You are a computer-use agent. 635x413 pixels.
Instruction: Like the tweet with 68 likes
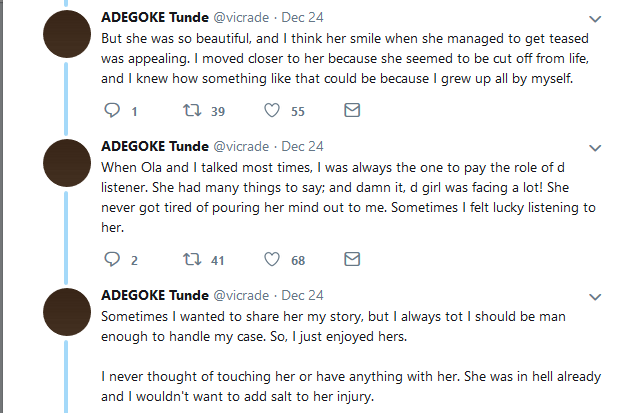tap(272, 259)
